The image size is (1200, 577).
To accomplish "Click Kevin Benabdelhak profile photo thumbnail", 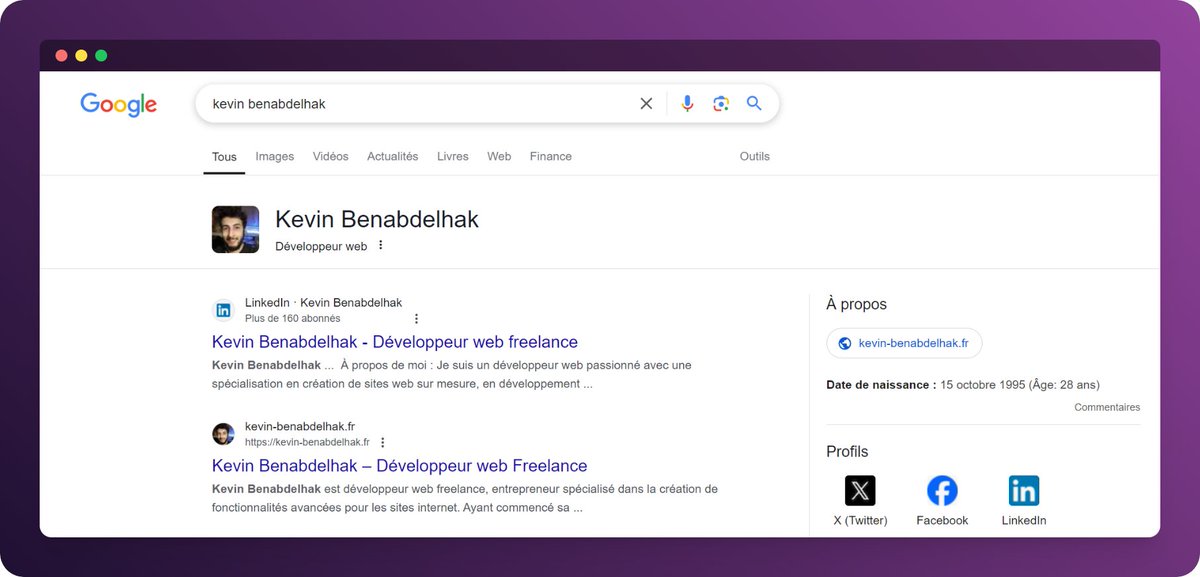I will click(x=236, y=230).
